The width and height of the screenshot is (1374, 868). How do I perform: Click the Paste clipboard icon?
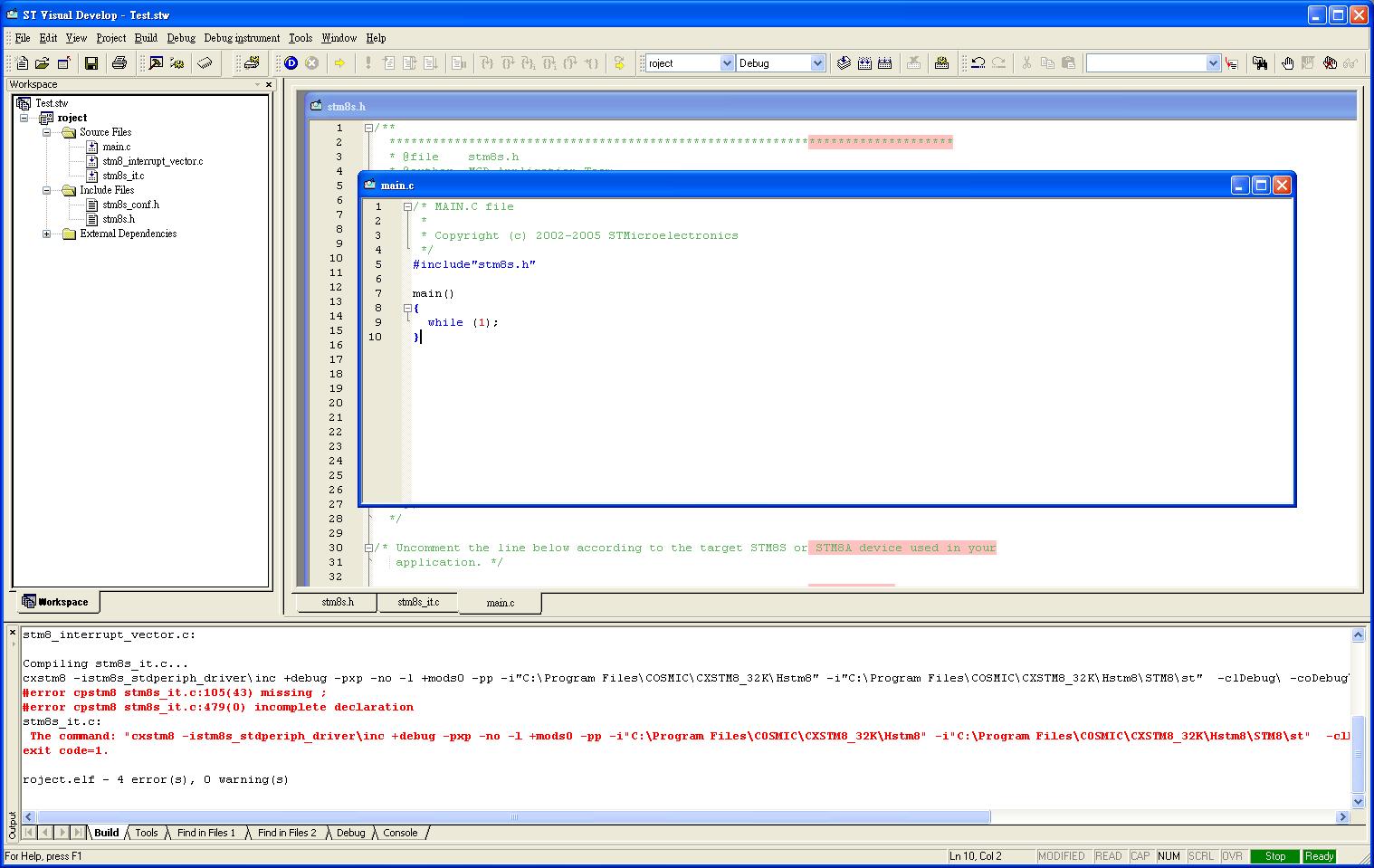1068,63
